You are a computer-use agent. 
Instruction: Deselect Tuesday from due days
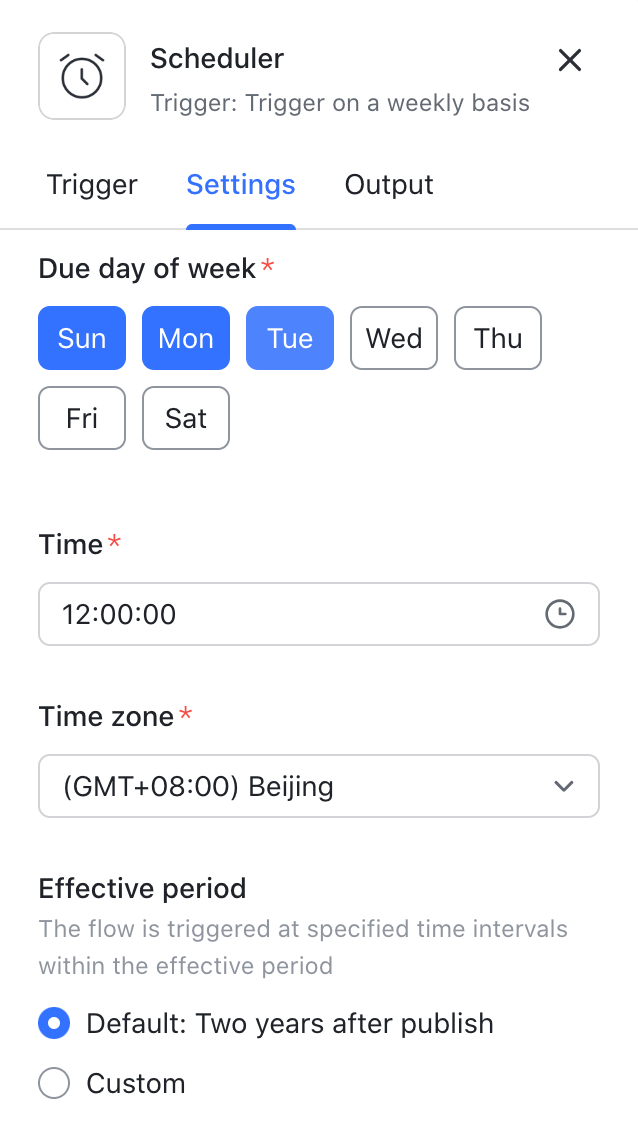coord(289,338)
